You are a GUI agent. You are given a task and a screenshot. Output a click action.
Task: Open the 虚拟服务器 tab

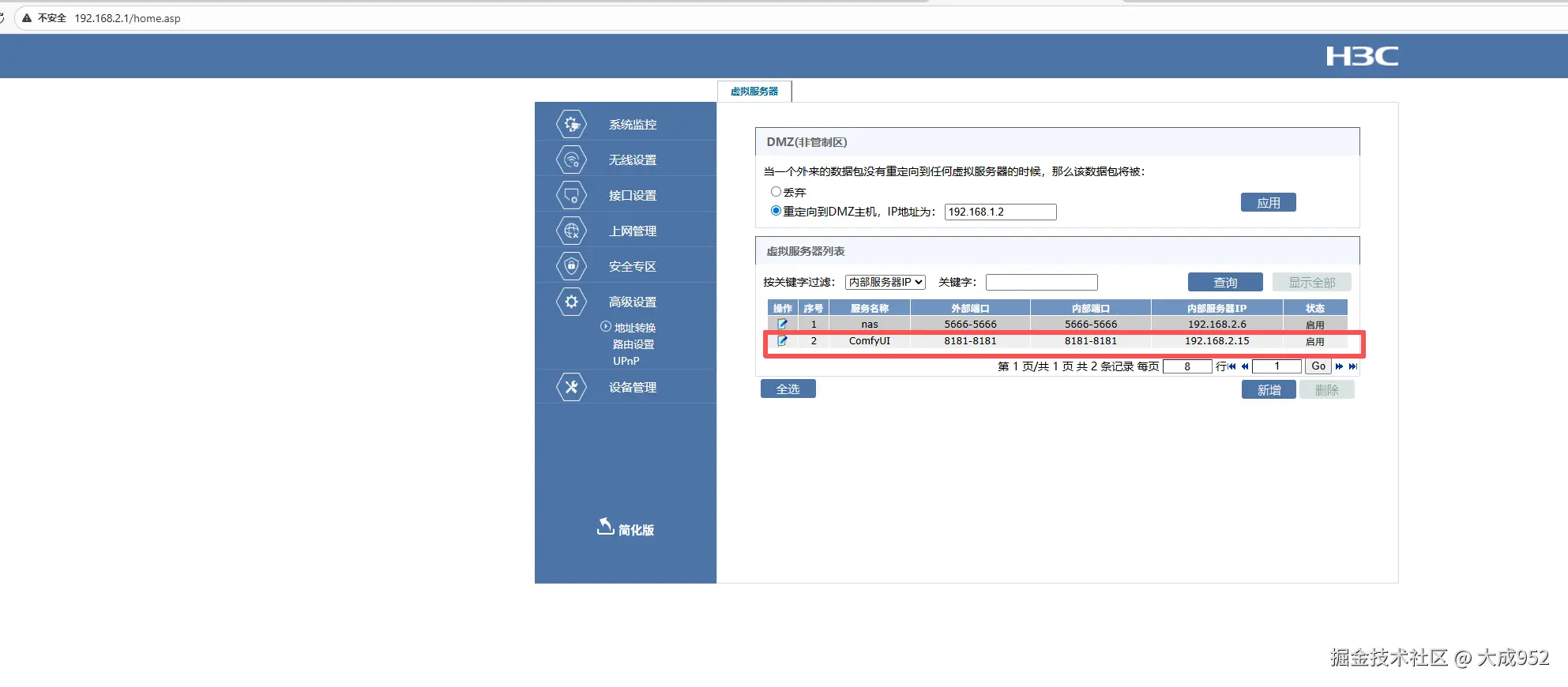[x=754, y=92]
